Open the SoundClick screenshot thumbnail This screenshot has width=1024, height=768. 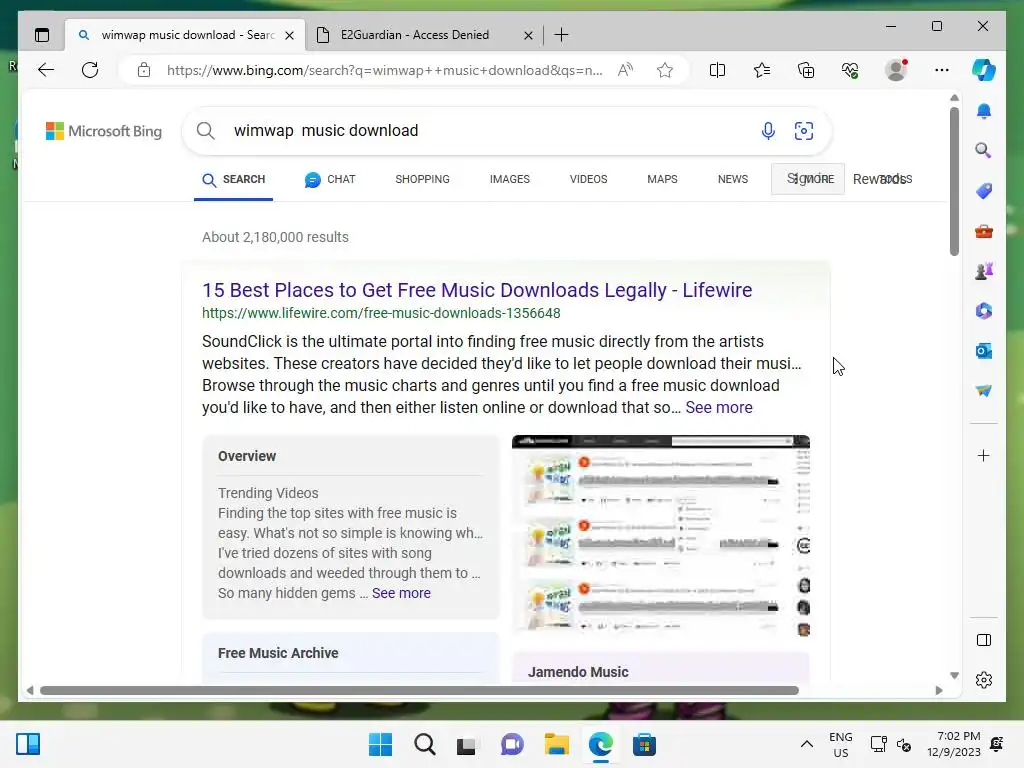[661, 536]
